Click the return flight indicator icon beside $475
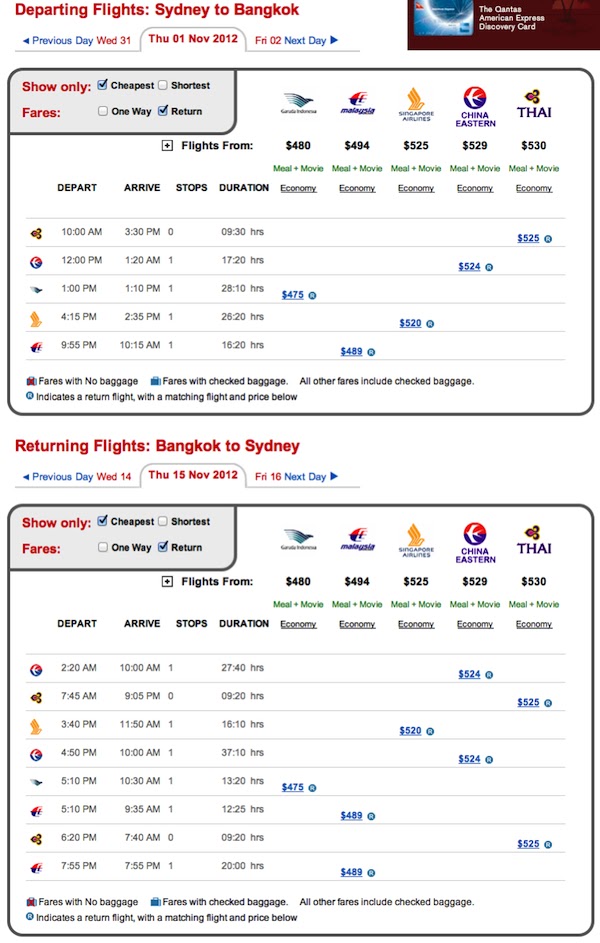Viewport: 600px width, 943px height. tap(311, 294)
